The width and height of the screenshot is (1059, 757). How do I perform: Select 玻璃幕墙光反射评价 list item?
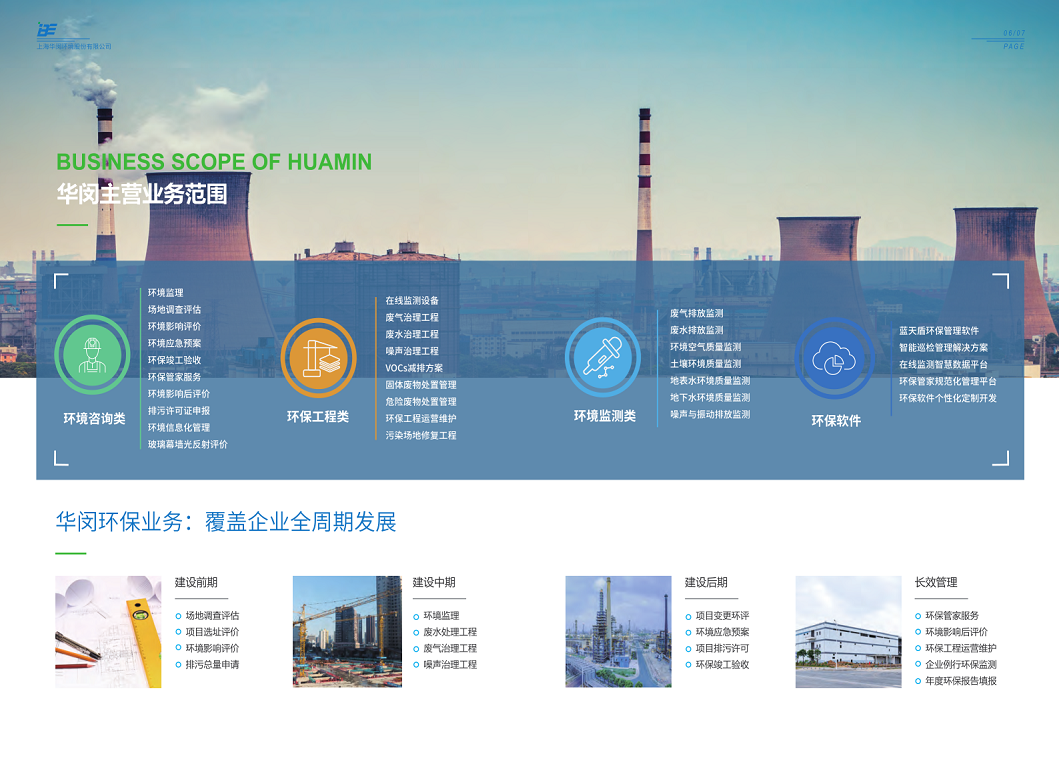coord(188,444)
